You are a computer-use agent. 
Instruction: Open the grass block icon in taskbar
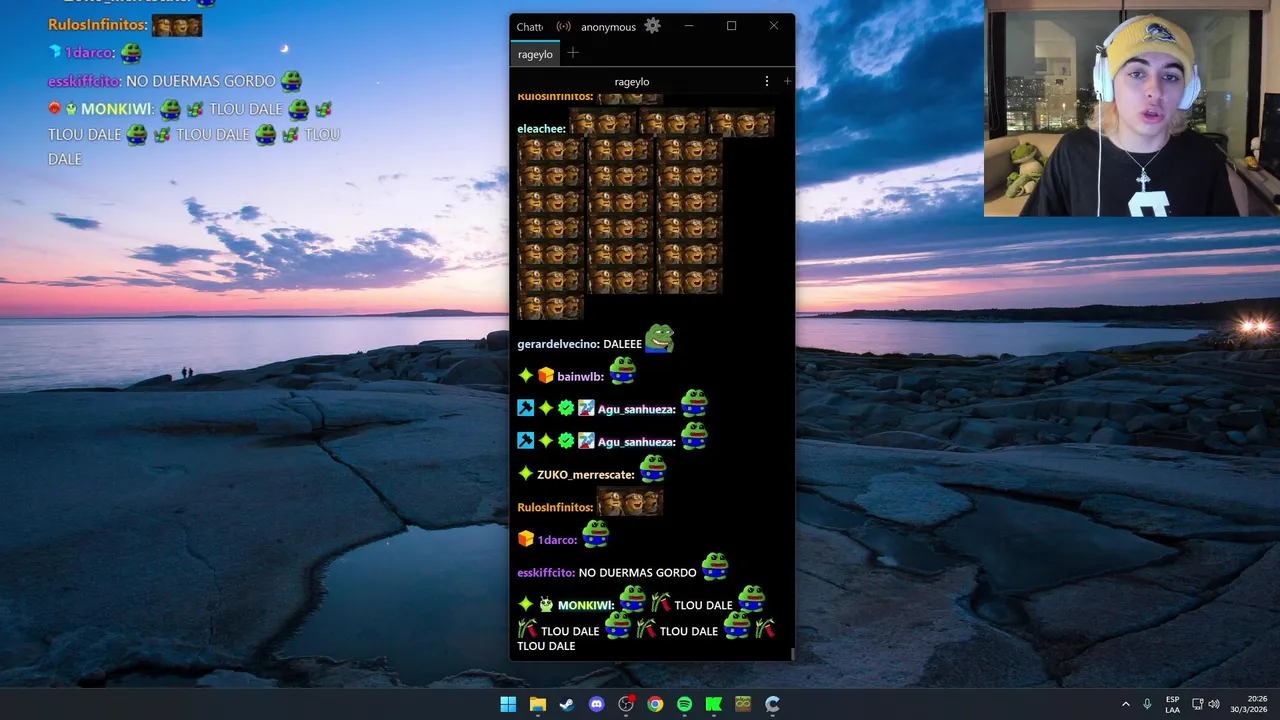coord(743,704)
